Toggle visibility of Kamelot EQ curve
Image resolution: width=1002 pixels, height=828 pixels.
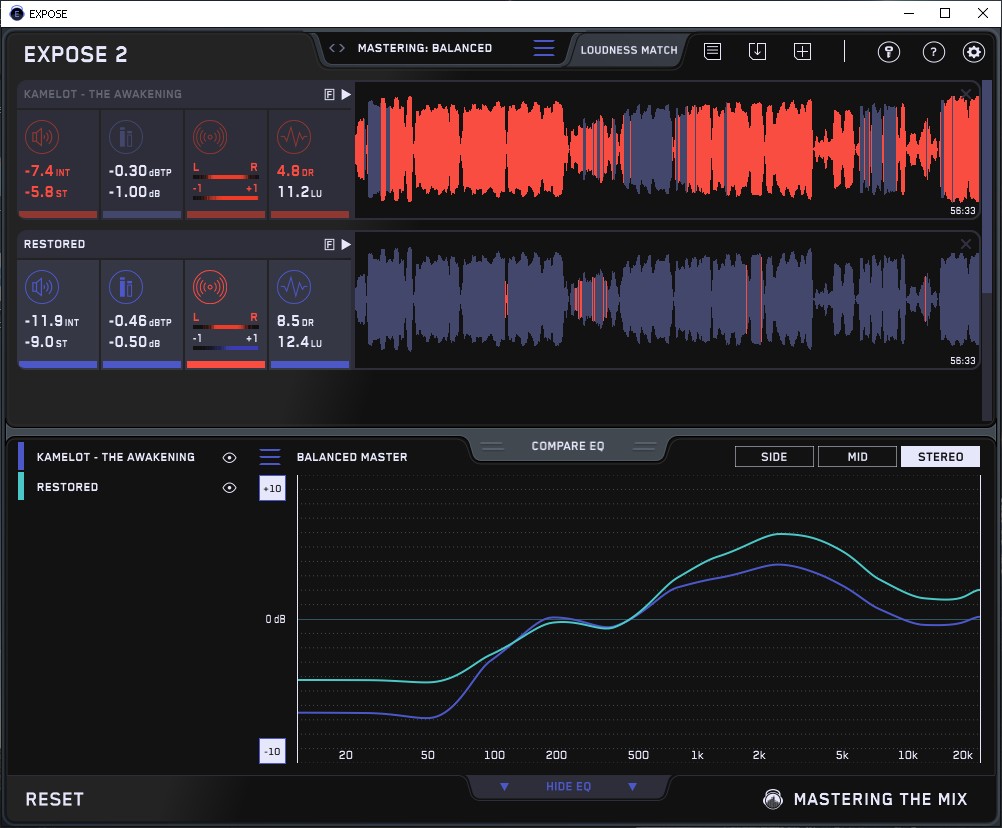tap(229, 457)
